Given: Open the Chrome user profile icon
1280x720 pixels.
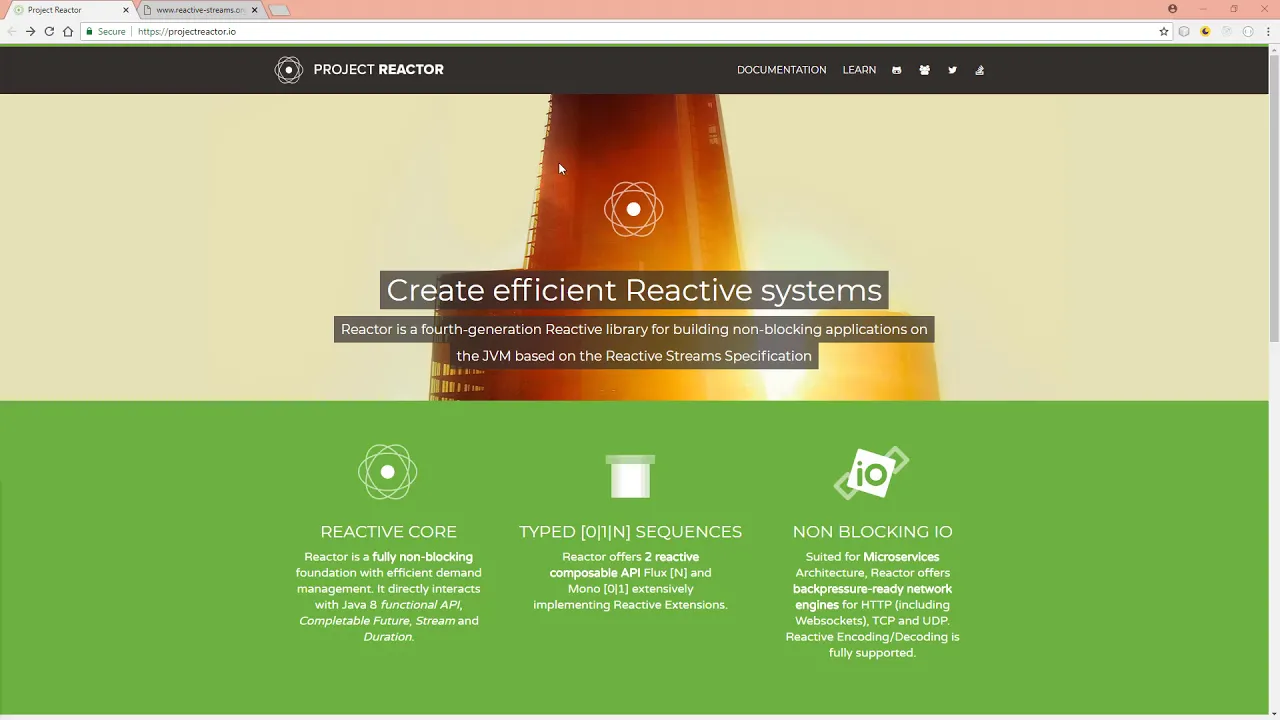Looking at the screenshot, I should pyautogui.click(x=1173, y=9).
